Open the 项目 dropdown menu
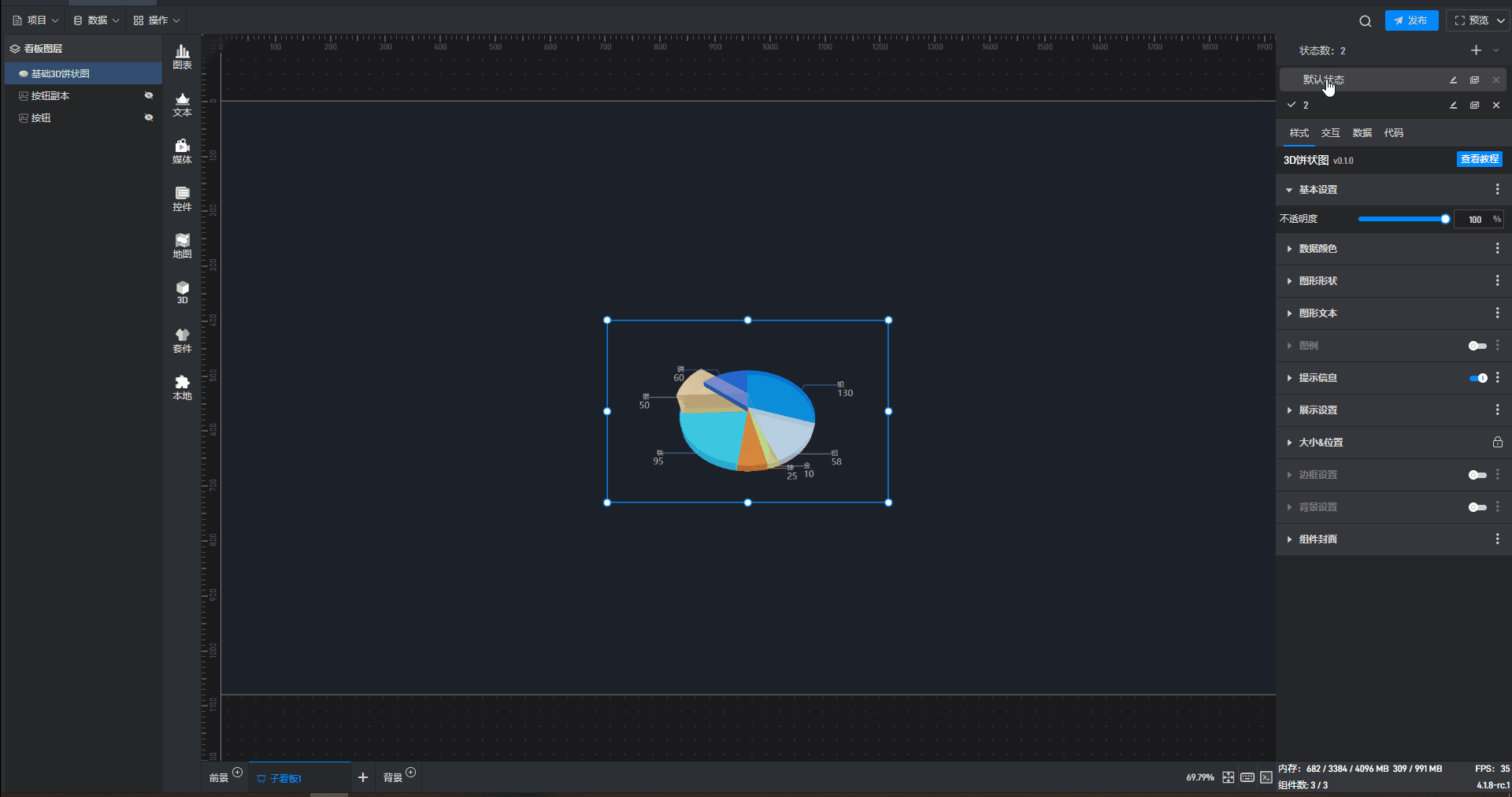1512x797 pixels. point(36,20)
